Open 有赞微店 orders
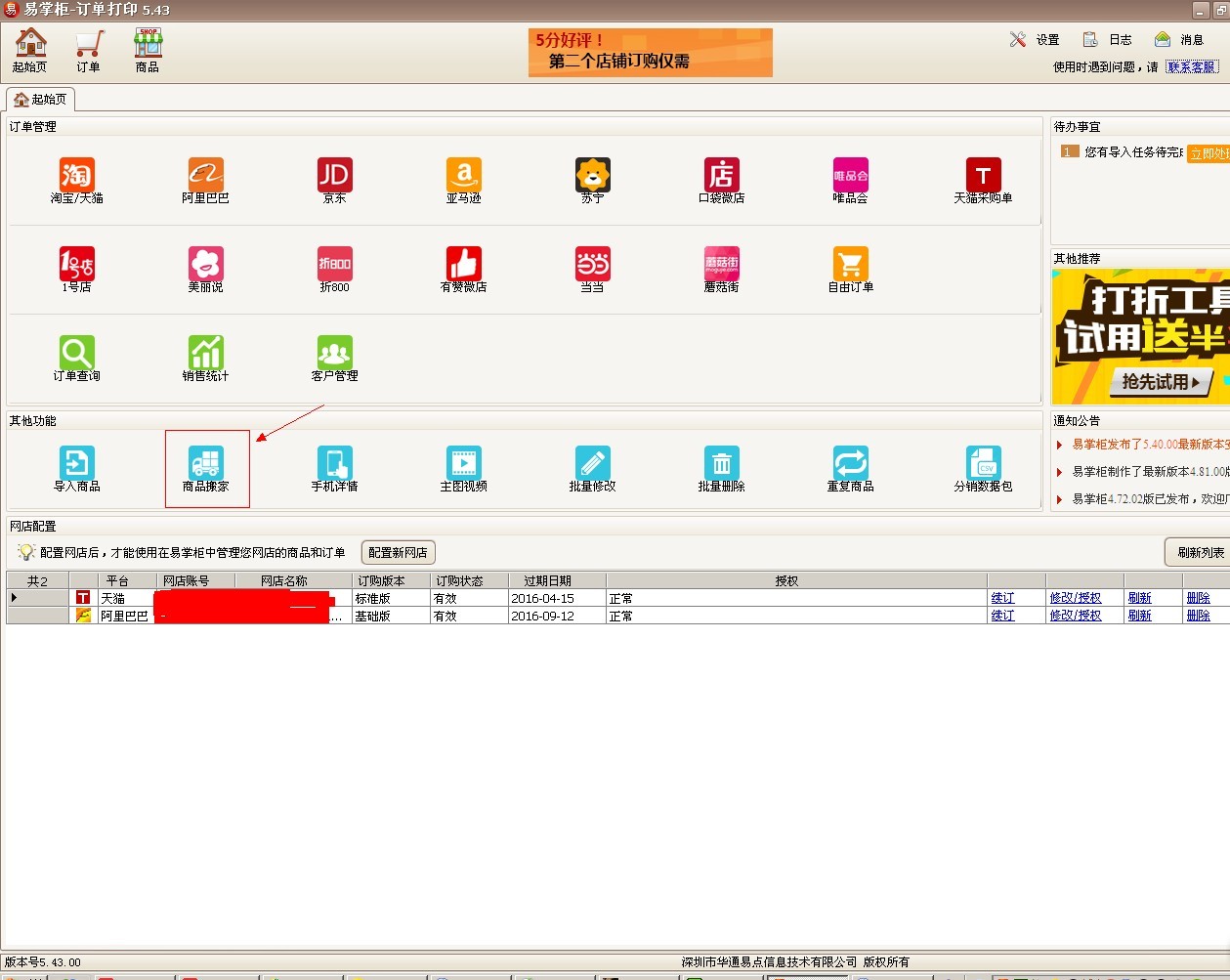 click(464, 270)
